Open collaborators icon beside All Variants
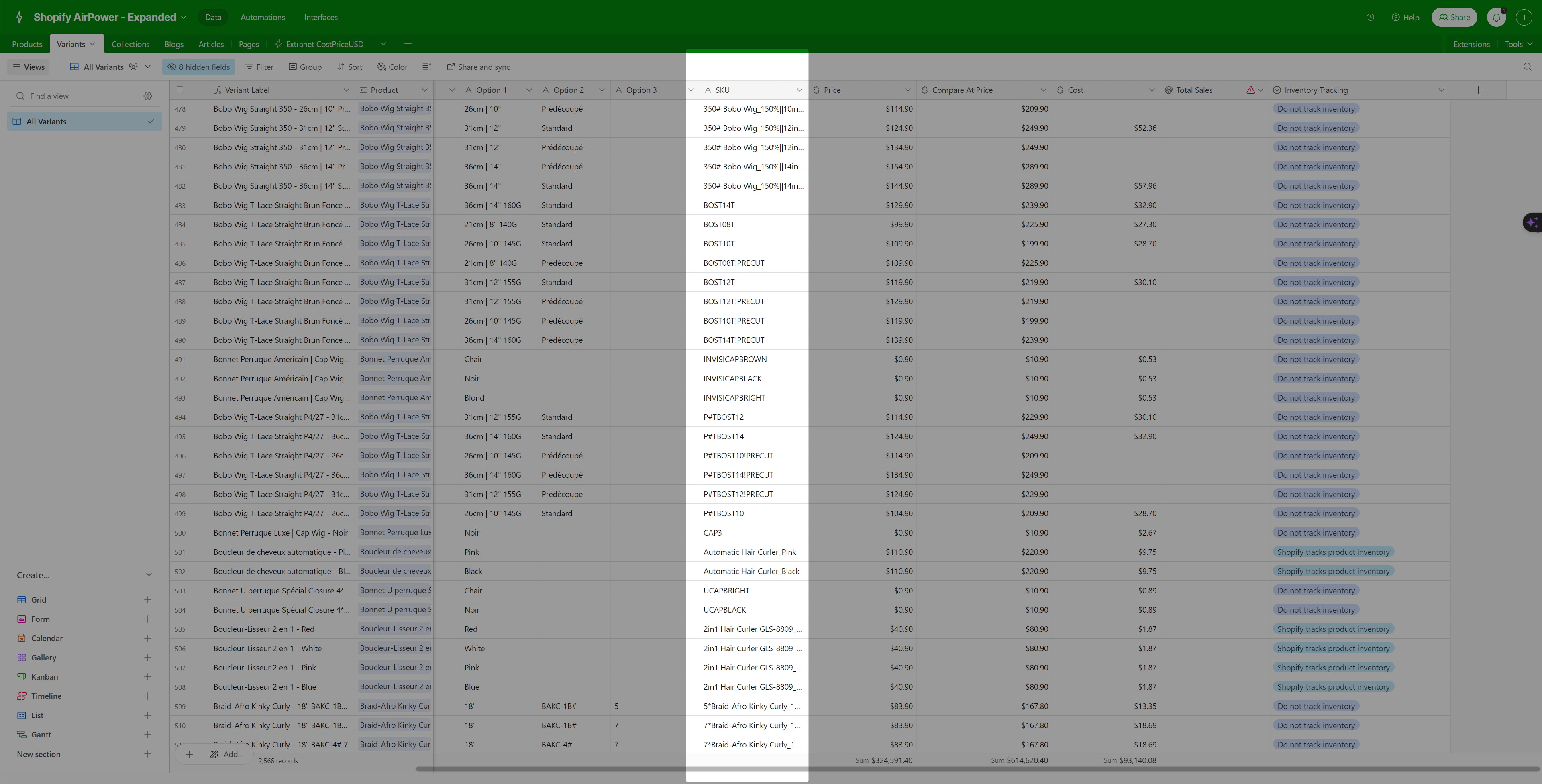 coord(133,67)
